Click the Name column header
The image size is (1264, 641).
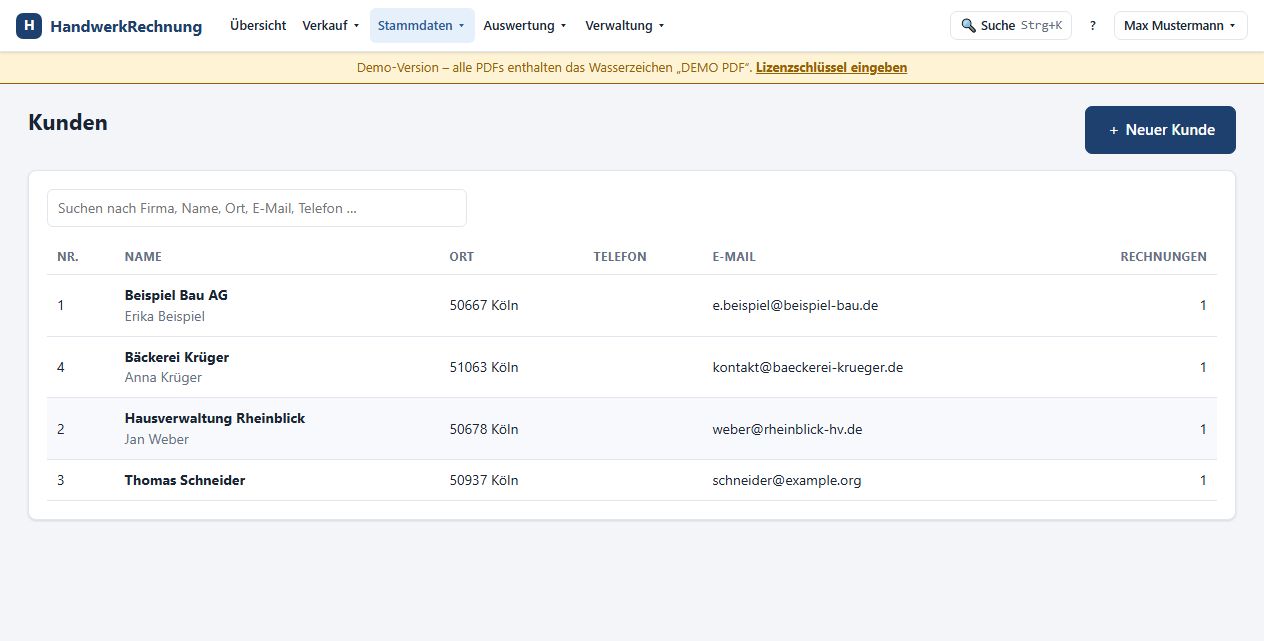coord(143,257)
